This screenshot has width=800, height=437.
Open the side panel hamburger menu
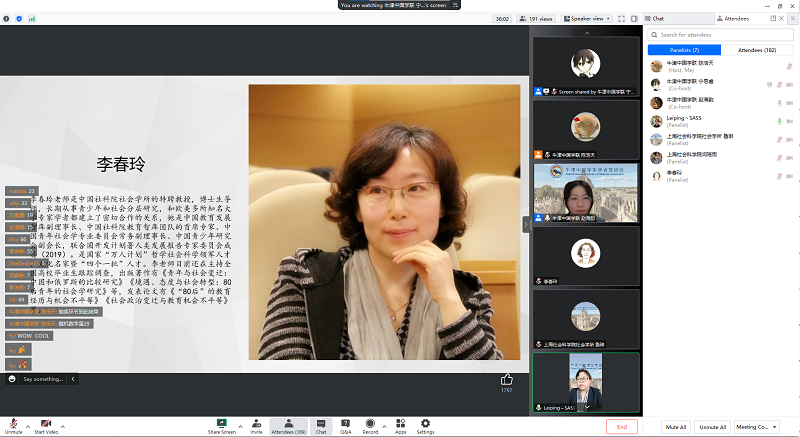click(x=792, y=18)
